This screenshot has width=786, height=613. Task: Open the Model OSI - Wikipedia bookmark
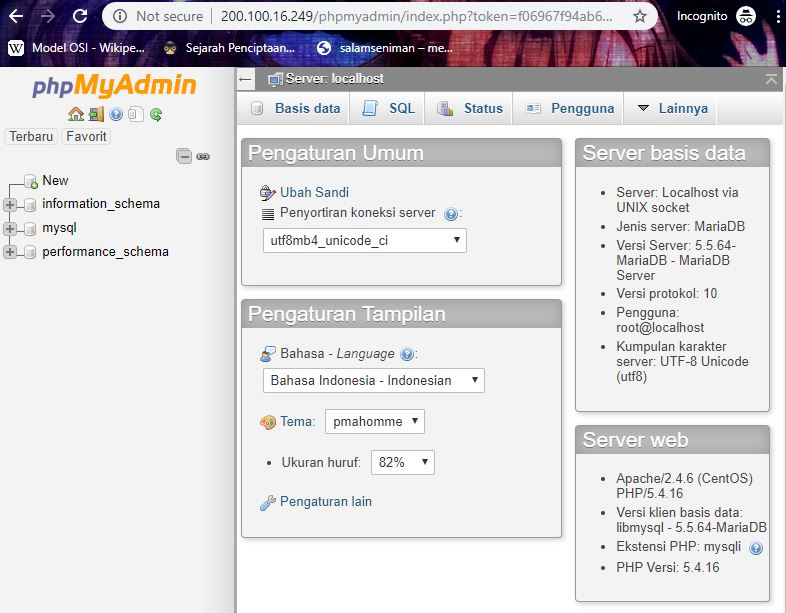click(77, 48)
